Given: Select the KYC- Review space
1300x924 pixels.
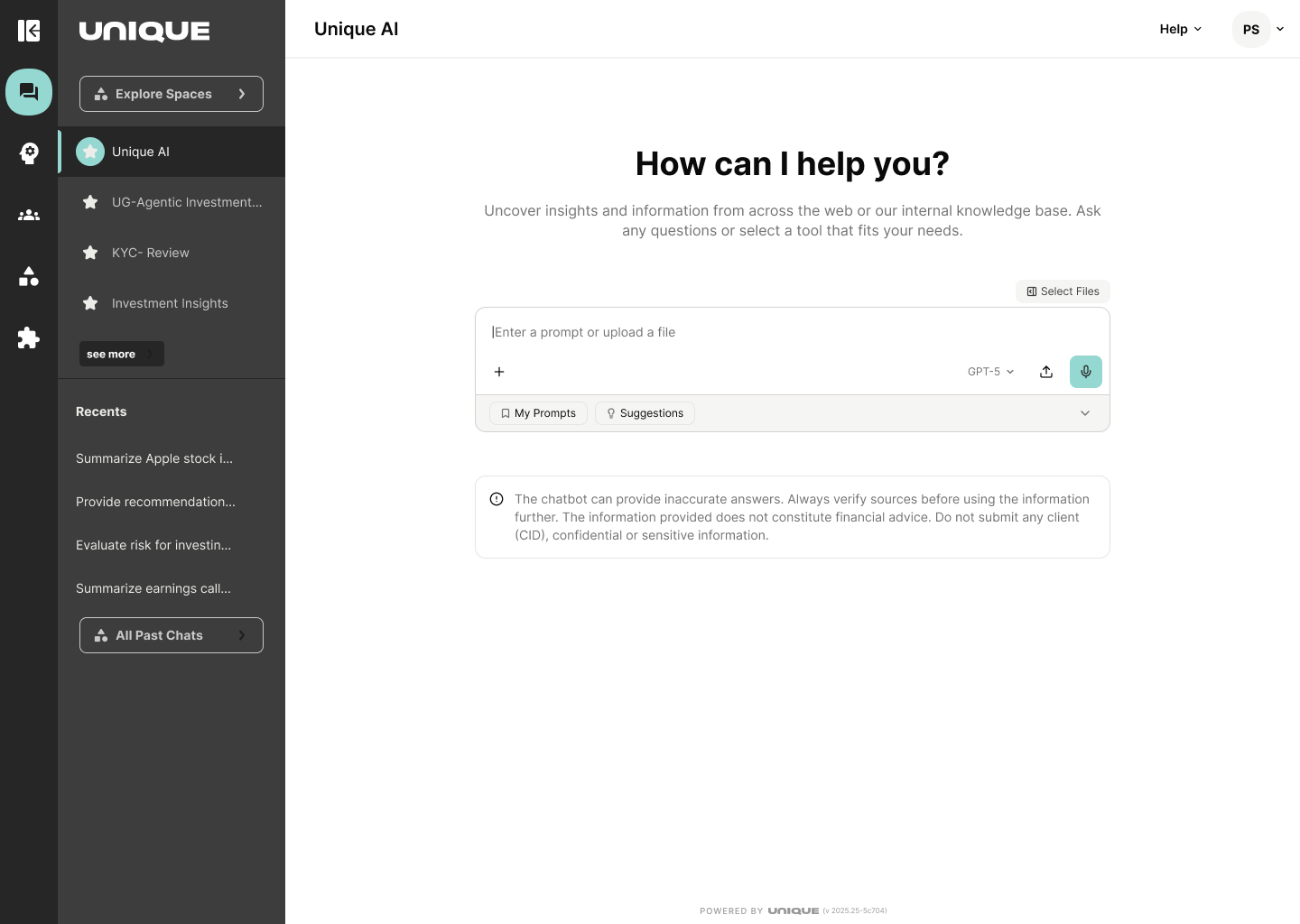Looking at the screenshot, I should (x=151, y=253).
